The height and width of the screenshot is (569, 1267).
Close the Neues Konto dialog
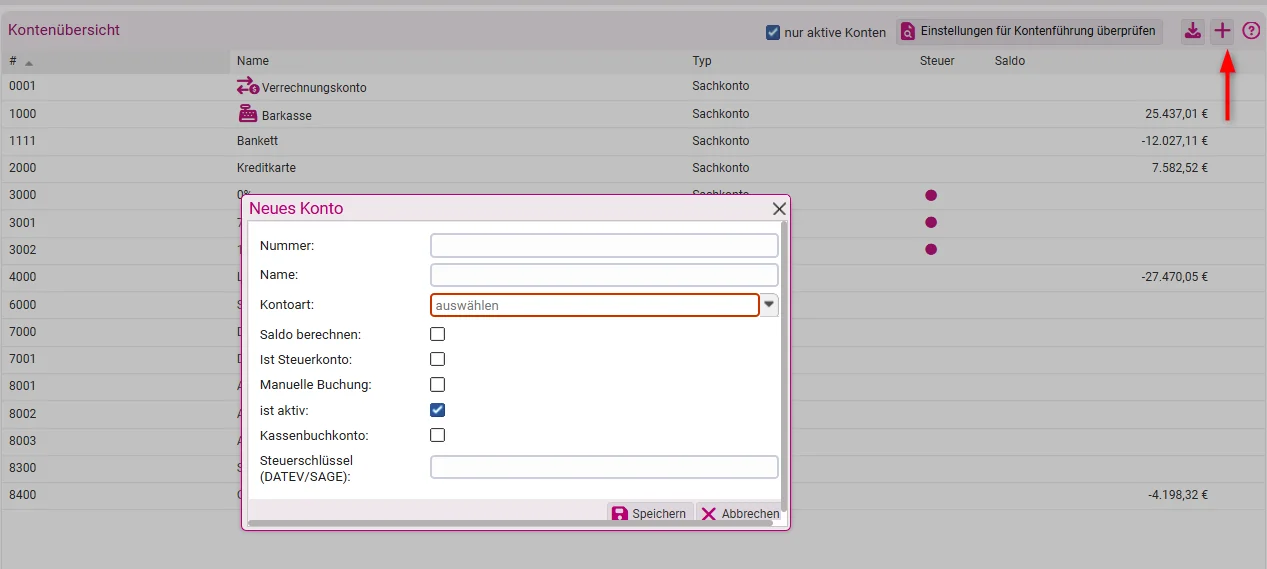[x=779, y=209]
